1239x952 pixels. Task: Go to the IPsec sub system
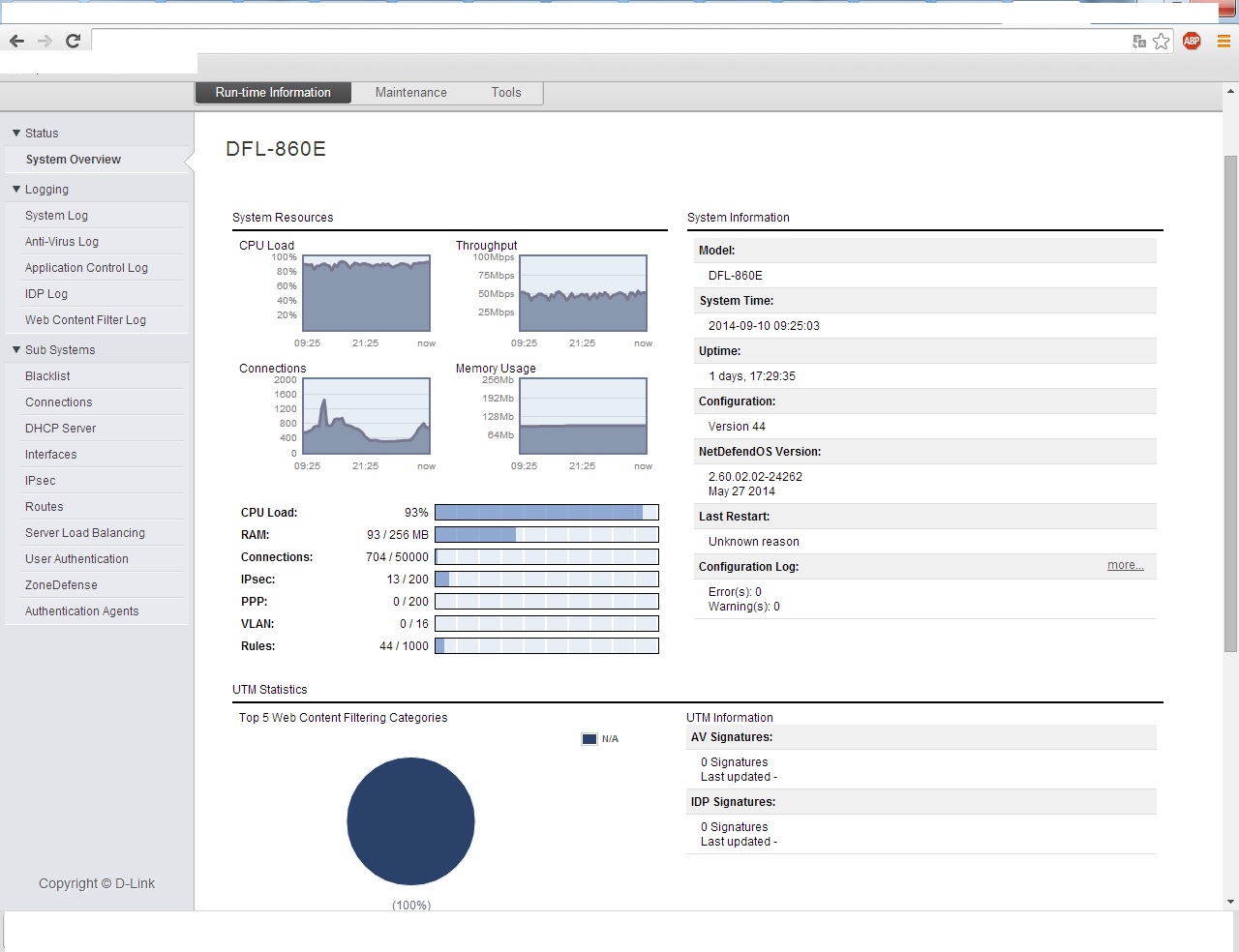pyautogui.click(x=41, y=481)
